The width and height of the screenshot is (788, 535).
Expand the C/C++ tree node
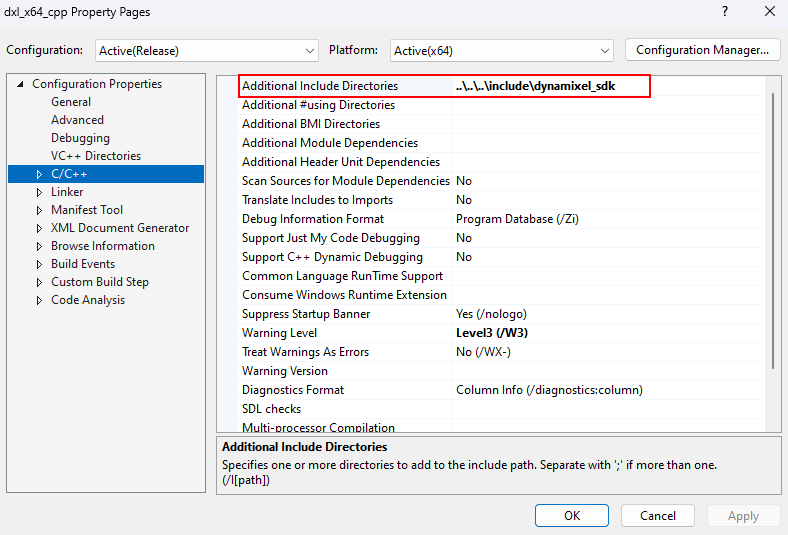tap(40, 174)
